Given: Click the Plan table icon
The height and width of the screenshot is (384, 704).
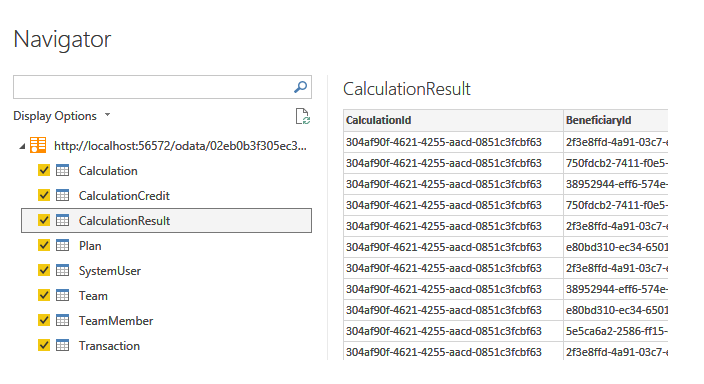Looking at the screenshot, I should (x=62, y=245).
